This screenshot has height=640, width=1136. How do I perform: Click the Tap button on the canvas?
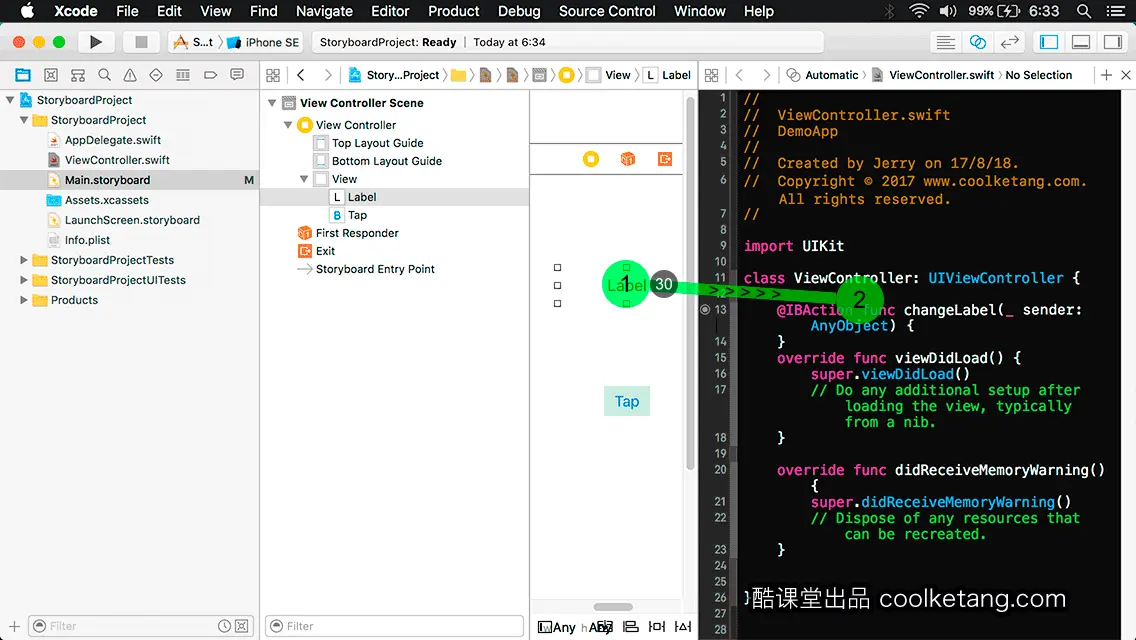(x=627, y=402)
